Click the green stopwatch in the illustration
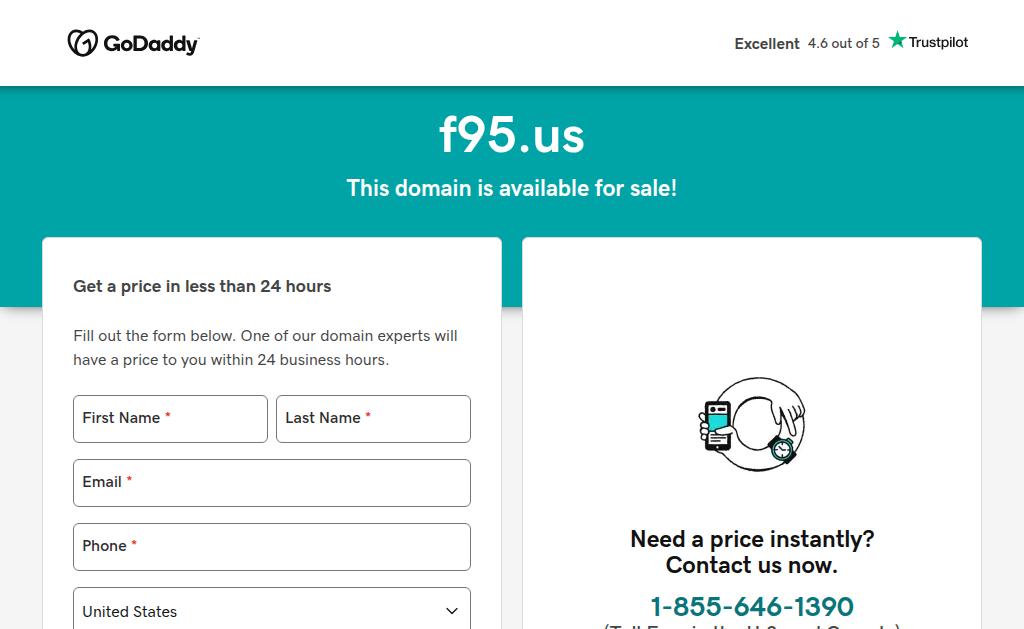The width and height of the screenshot is (1024, 629). 782,449
